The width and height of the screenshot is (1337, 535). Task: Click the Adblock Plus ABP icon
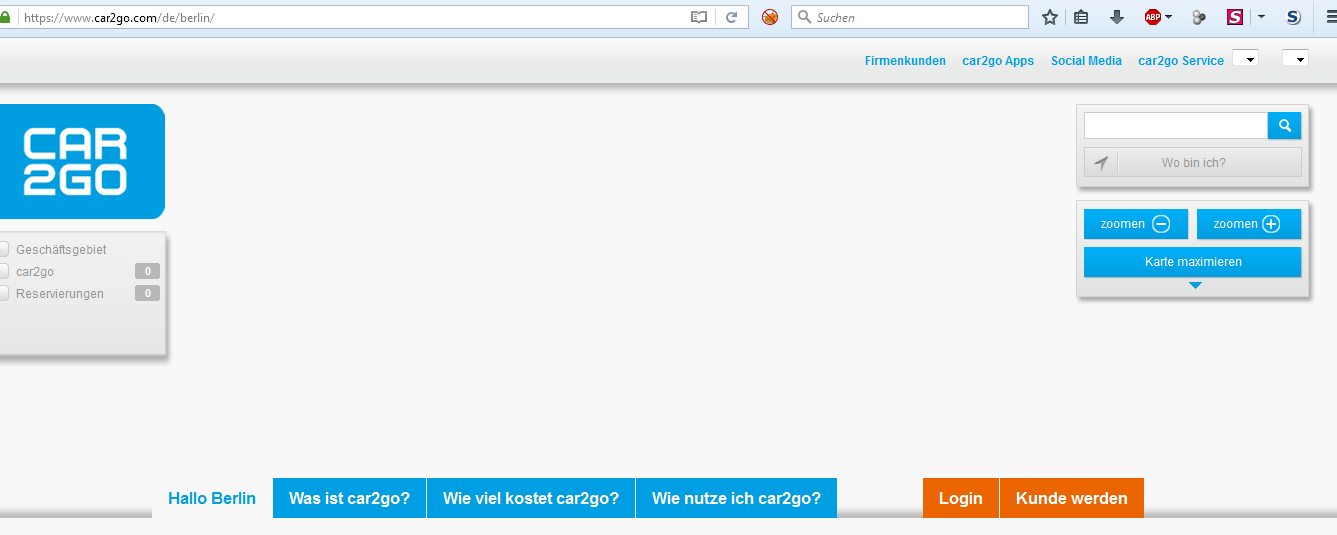[1153, 17]
